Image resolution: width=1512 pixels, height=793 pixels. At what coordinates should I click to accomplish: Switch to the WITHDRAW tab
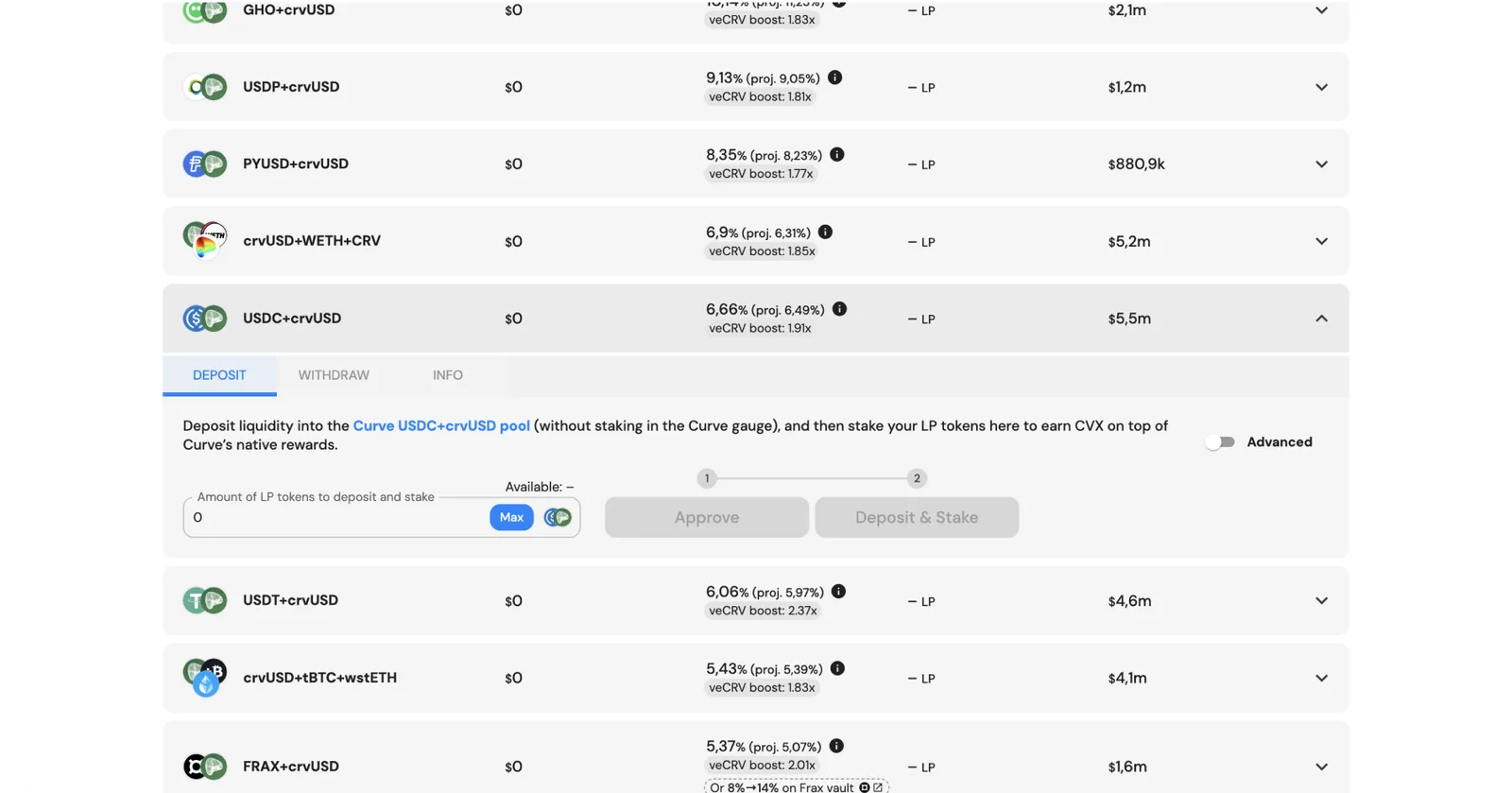334,375
